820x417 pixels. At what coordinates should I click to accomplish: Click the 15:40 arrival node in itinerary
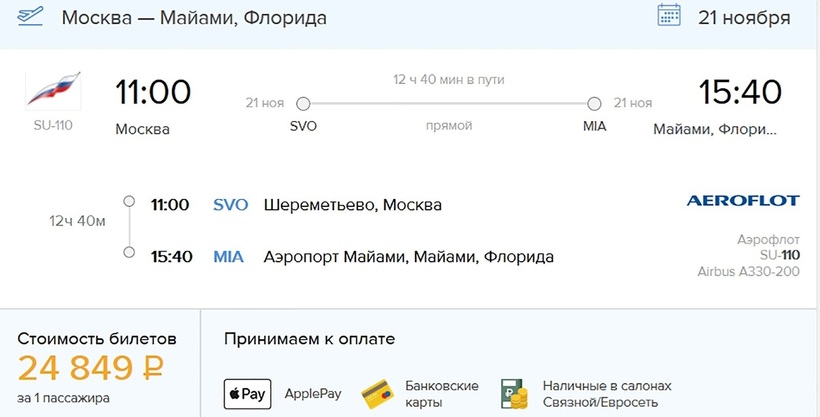pos(128,254)
